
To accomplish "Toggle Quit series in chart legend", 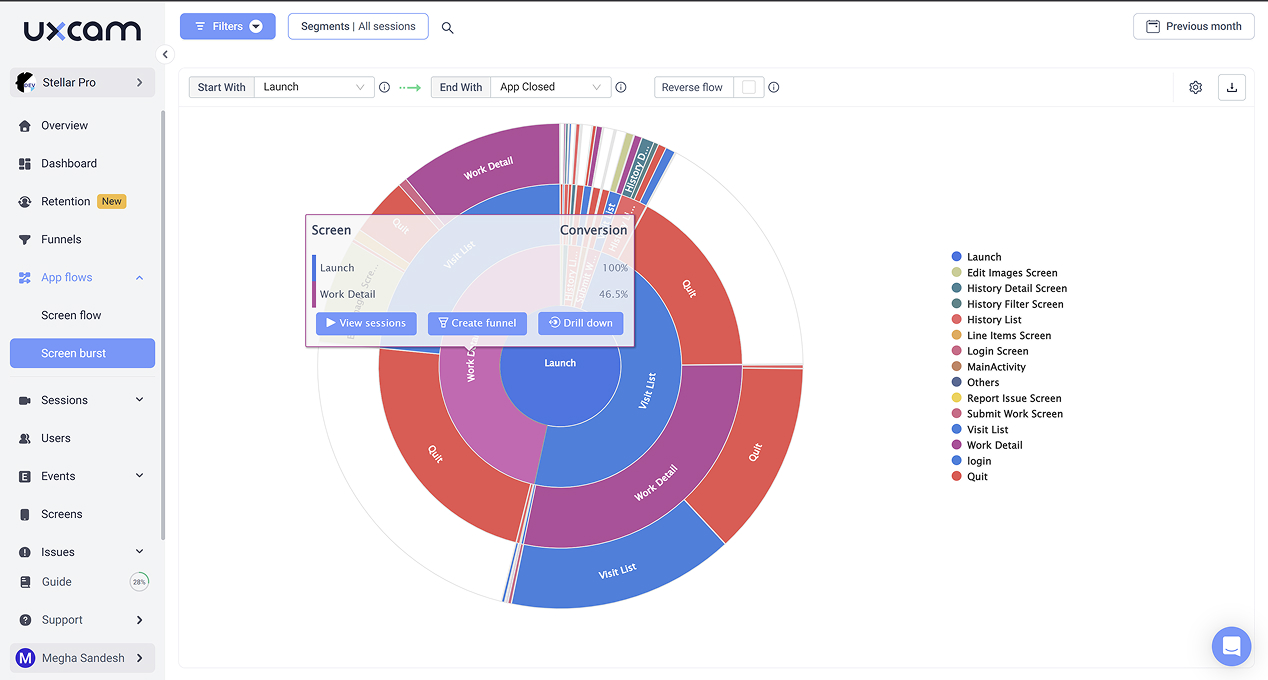I will 976,477.
